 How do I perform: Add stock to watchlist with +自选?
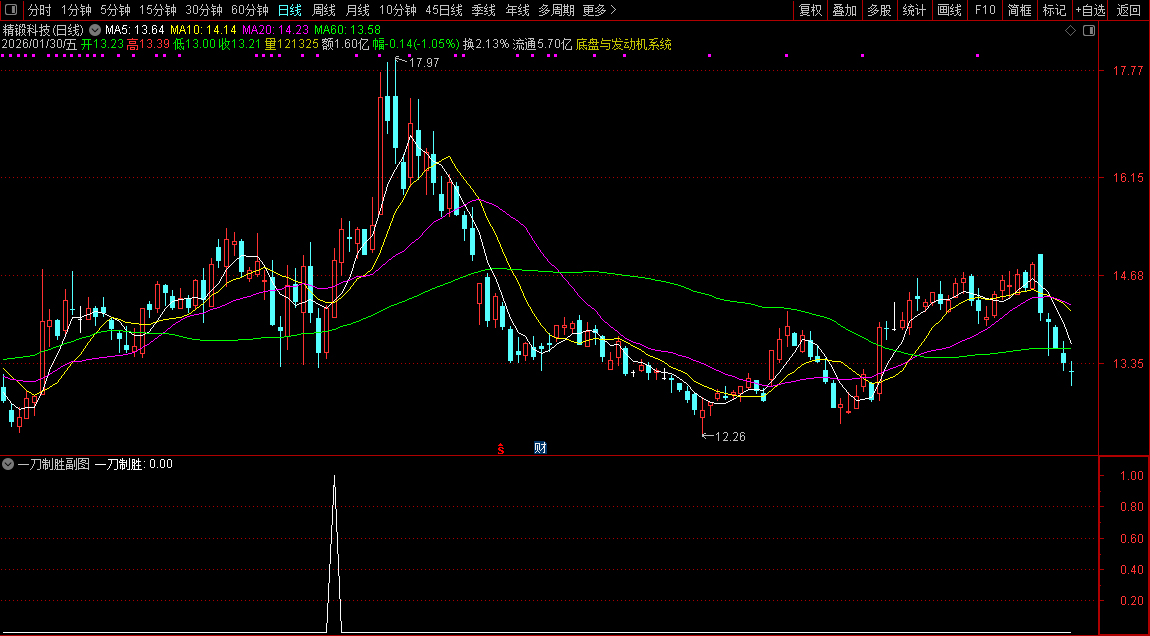(x=1091, y=10)
